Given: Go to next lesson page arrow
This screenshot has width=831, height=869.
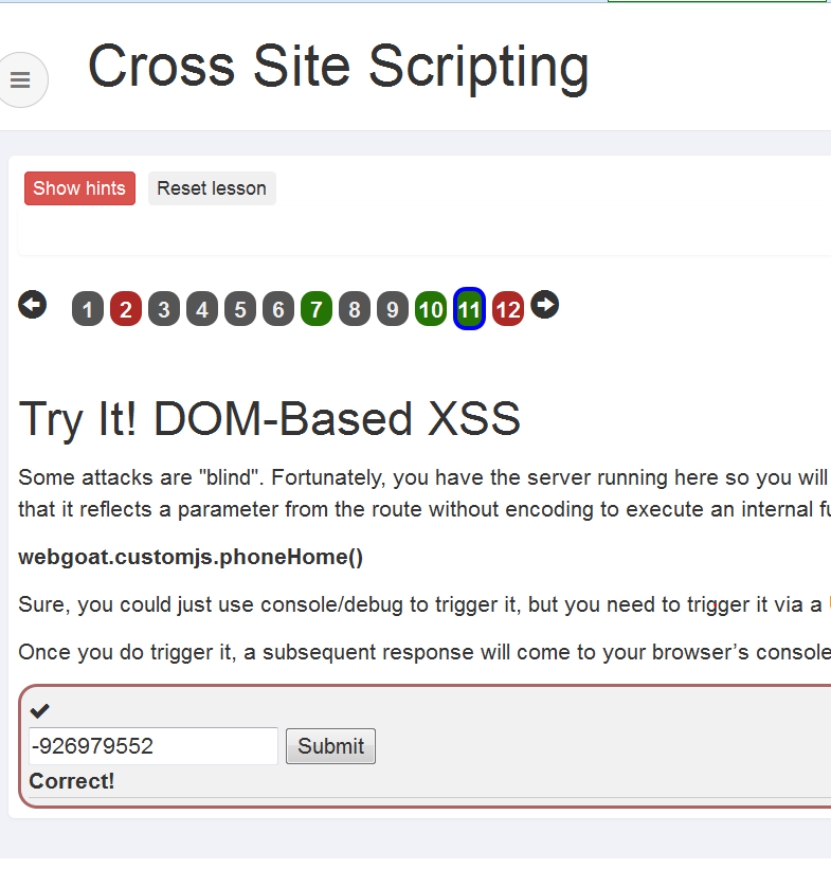Looking at the screenshot, I should [x=545, y=305].
